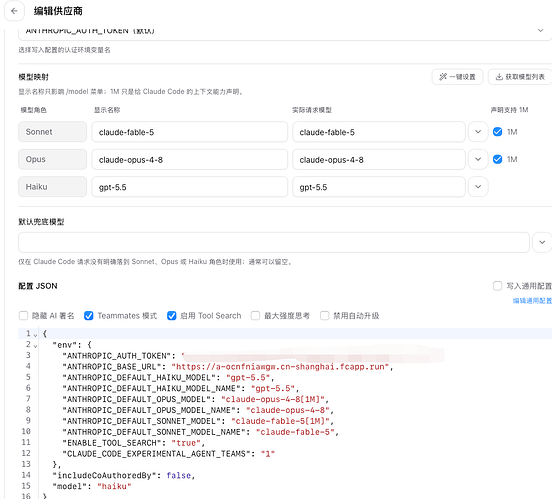
Task: Edit the Haiku actual request model field
Action: pyautogui.click(x=379, y=187)
